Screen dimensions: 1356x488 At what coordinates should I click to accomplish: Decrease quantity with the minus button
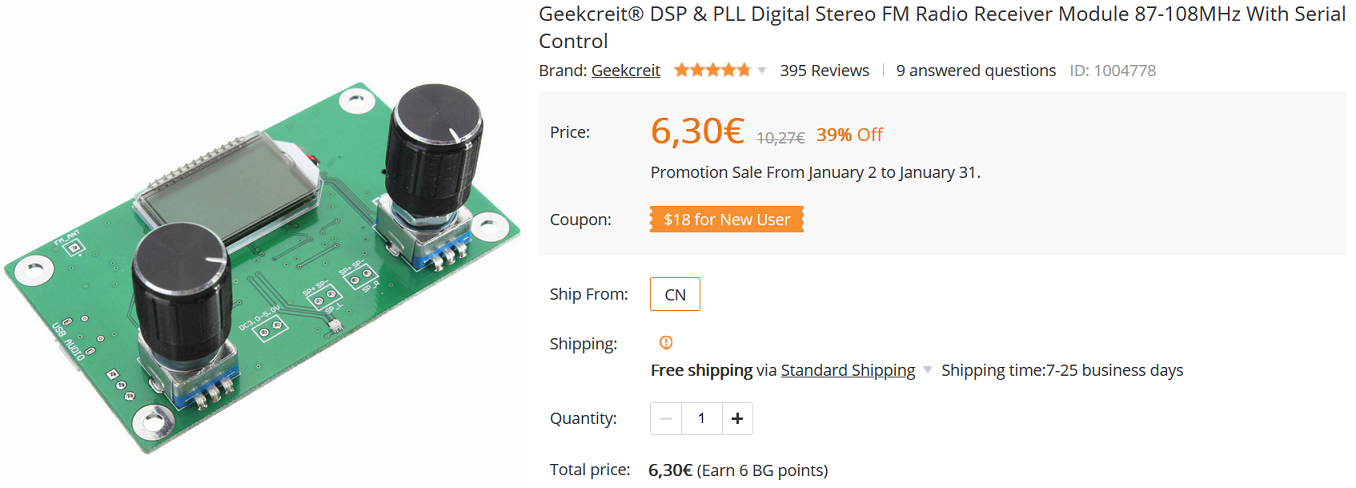666,418
